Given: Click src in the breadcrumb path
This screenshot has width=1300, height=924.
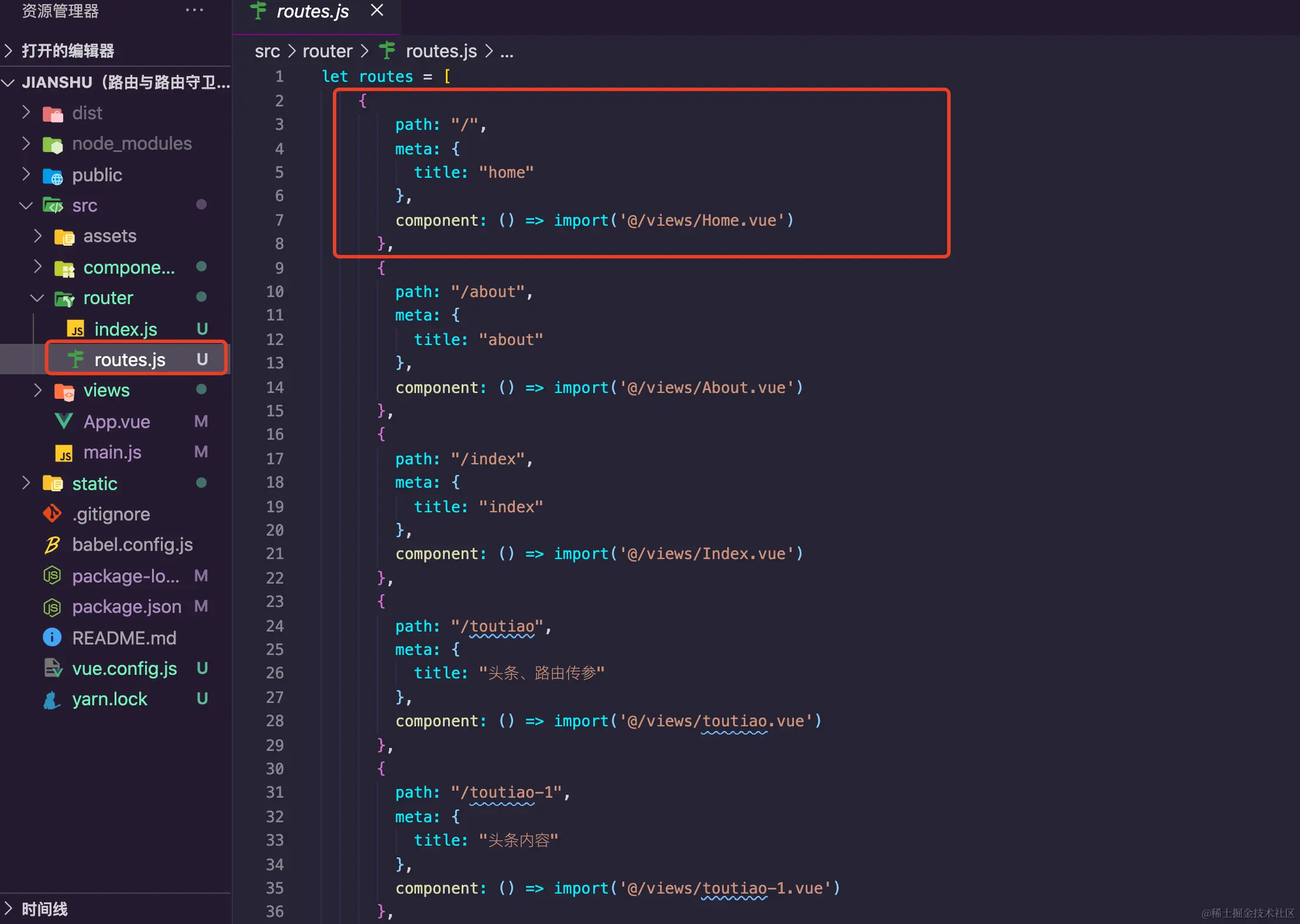Looking at the screenshot, I should 267,51.
